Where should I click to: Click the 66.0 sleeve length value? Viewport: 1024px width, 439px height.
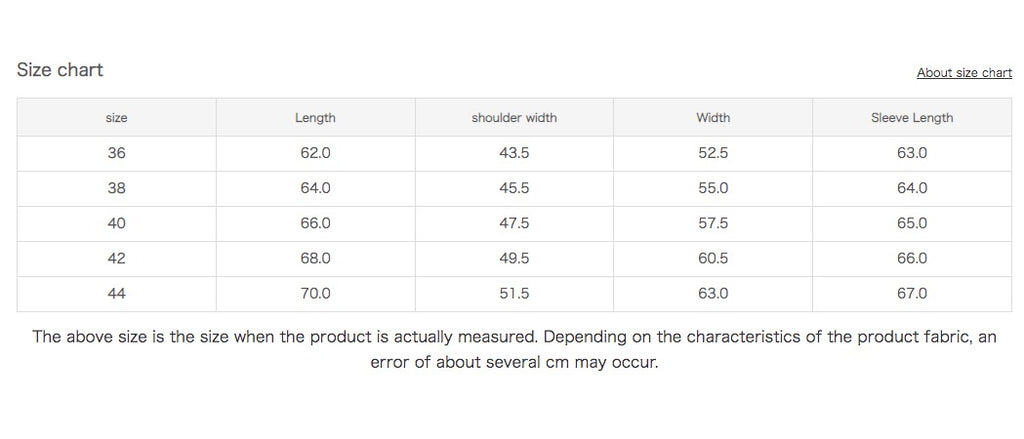coord(912,258)
